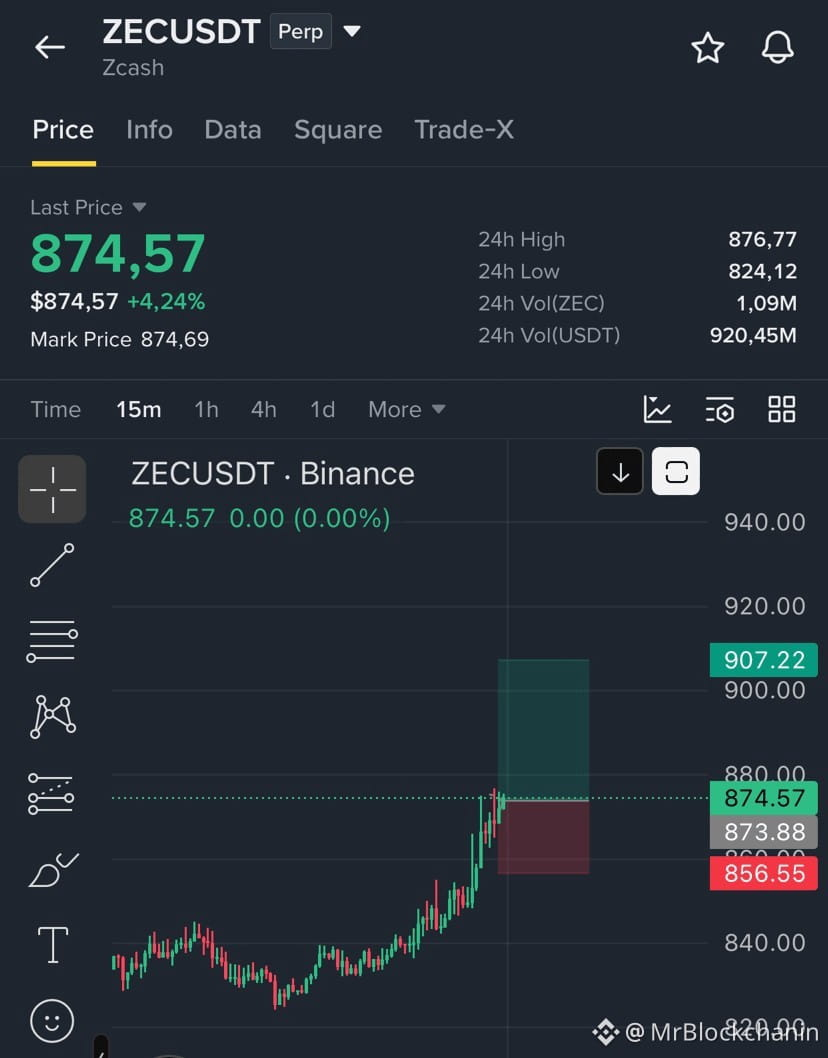
Task: Click the 856.55 stop-loss price label
Action: pos(764,873)
